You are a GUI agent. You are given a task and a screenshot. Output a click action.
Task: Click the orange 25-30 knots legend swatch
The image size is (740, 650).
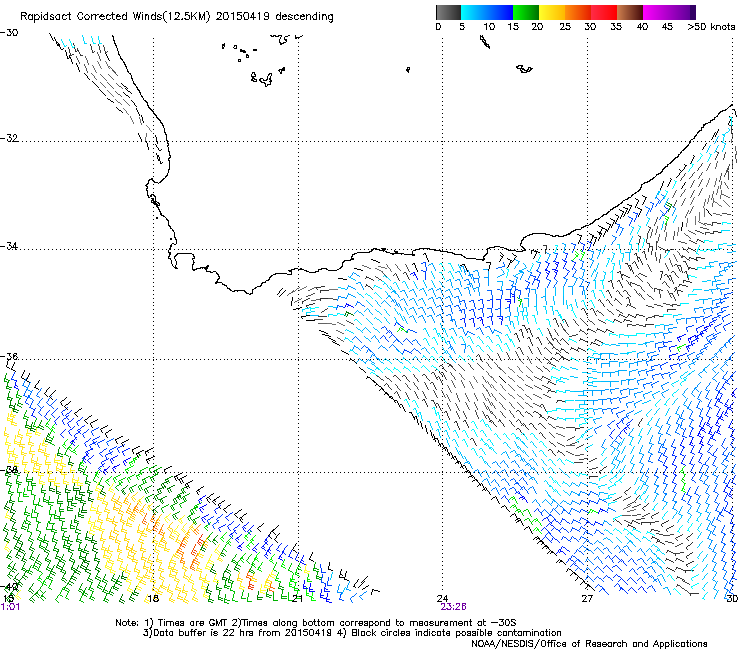coord(578,12)
